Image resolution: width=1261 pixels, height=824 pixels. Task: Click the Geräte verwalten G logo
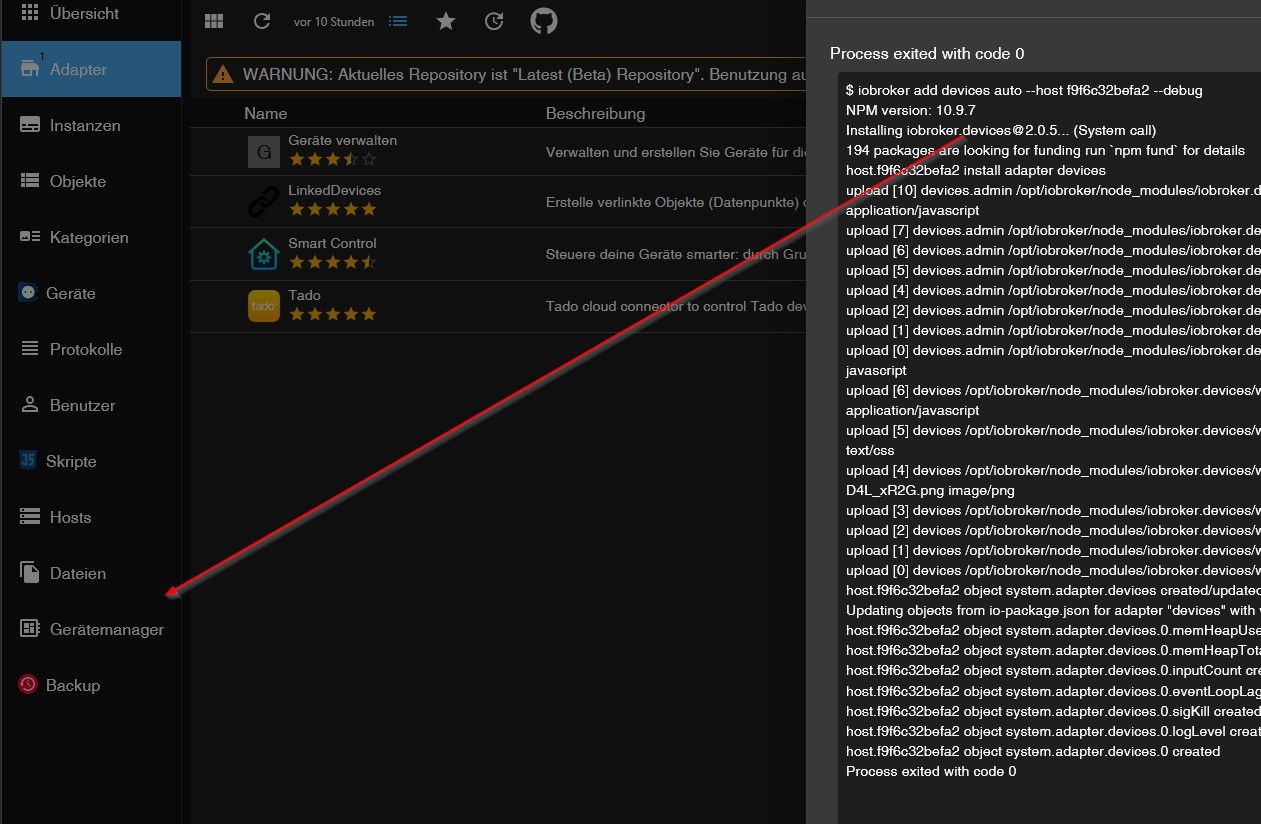(x=264, y=152)
